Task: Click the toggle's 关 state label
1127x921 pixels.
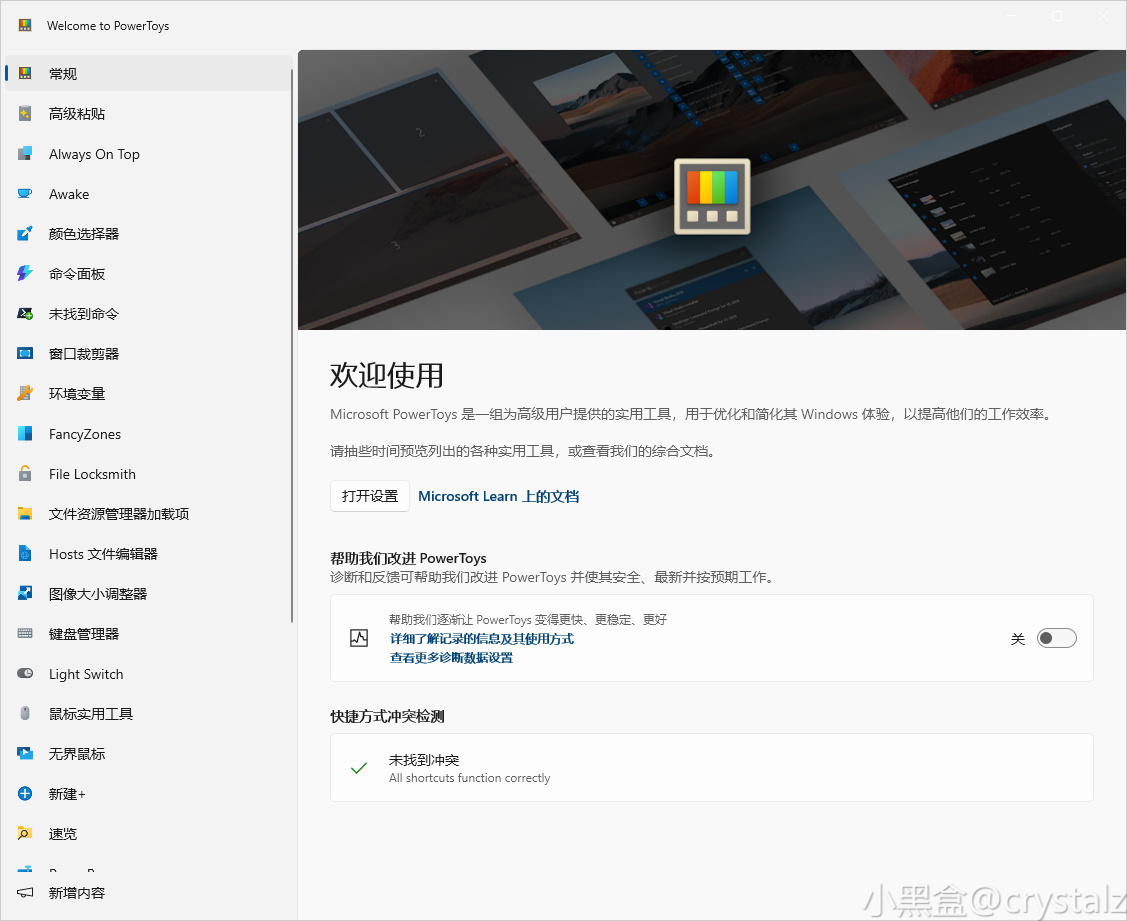Action: 1018,638
